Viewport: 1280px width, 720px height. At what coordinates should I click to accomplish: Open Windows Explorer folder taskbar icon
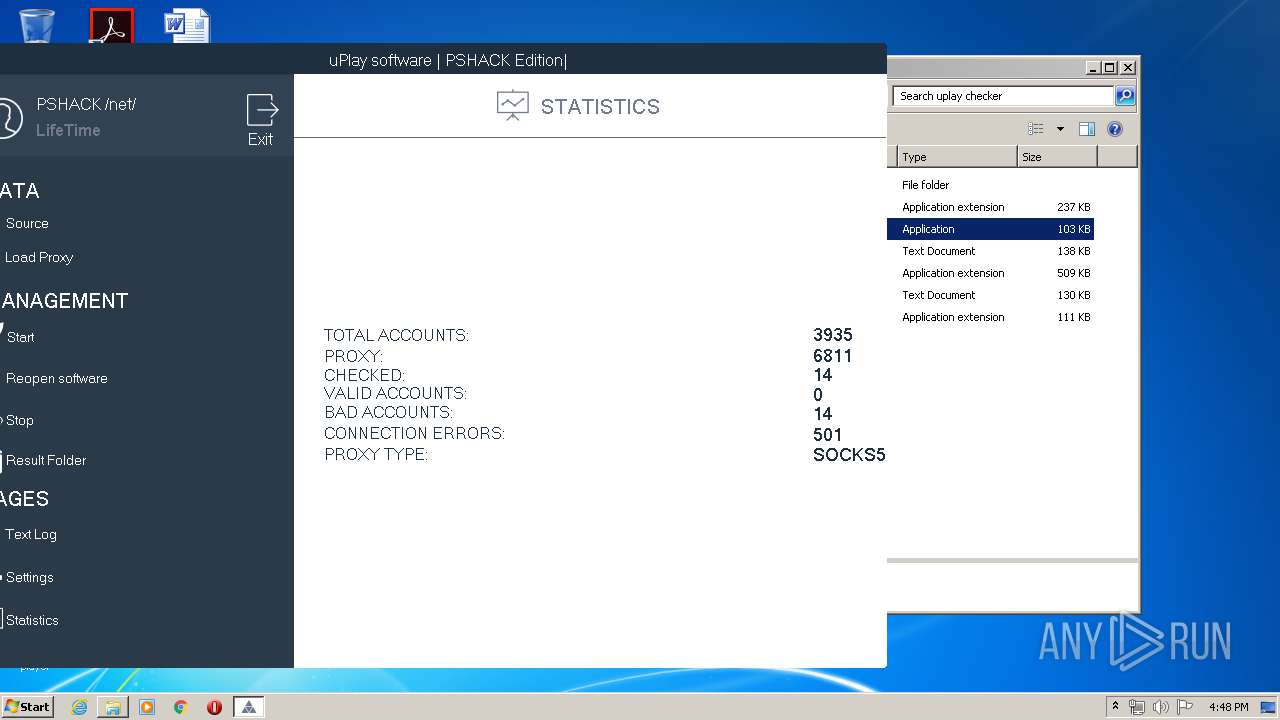click(113, 707)
